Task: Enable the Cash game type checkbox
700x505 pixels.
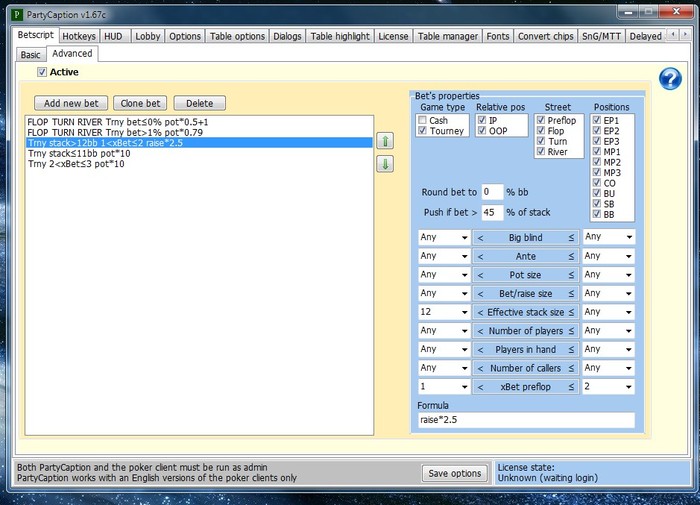Action: tap(423, 120)
